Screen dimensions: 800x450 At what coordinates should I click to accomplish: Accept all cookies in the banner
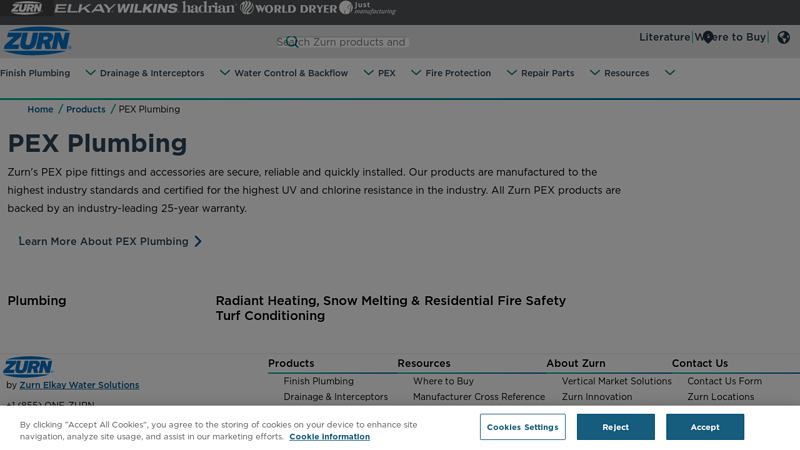(704, 427)
